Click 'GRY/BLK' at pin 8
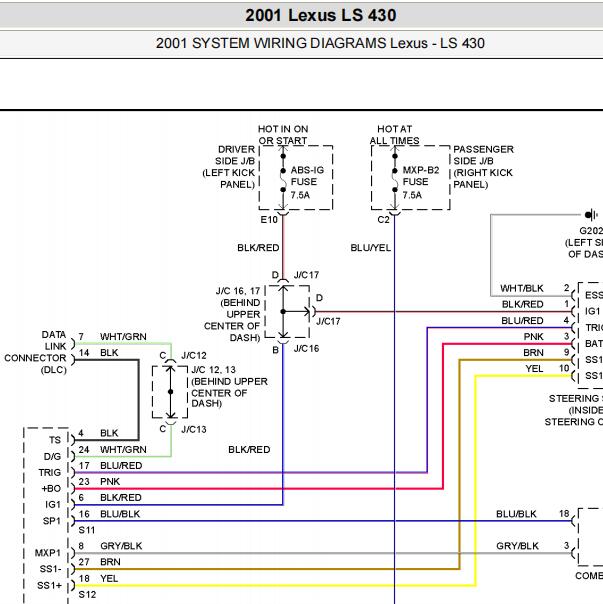The image size is (603, 604). tap(121, 546)
